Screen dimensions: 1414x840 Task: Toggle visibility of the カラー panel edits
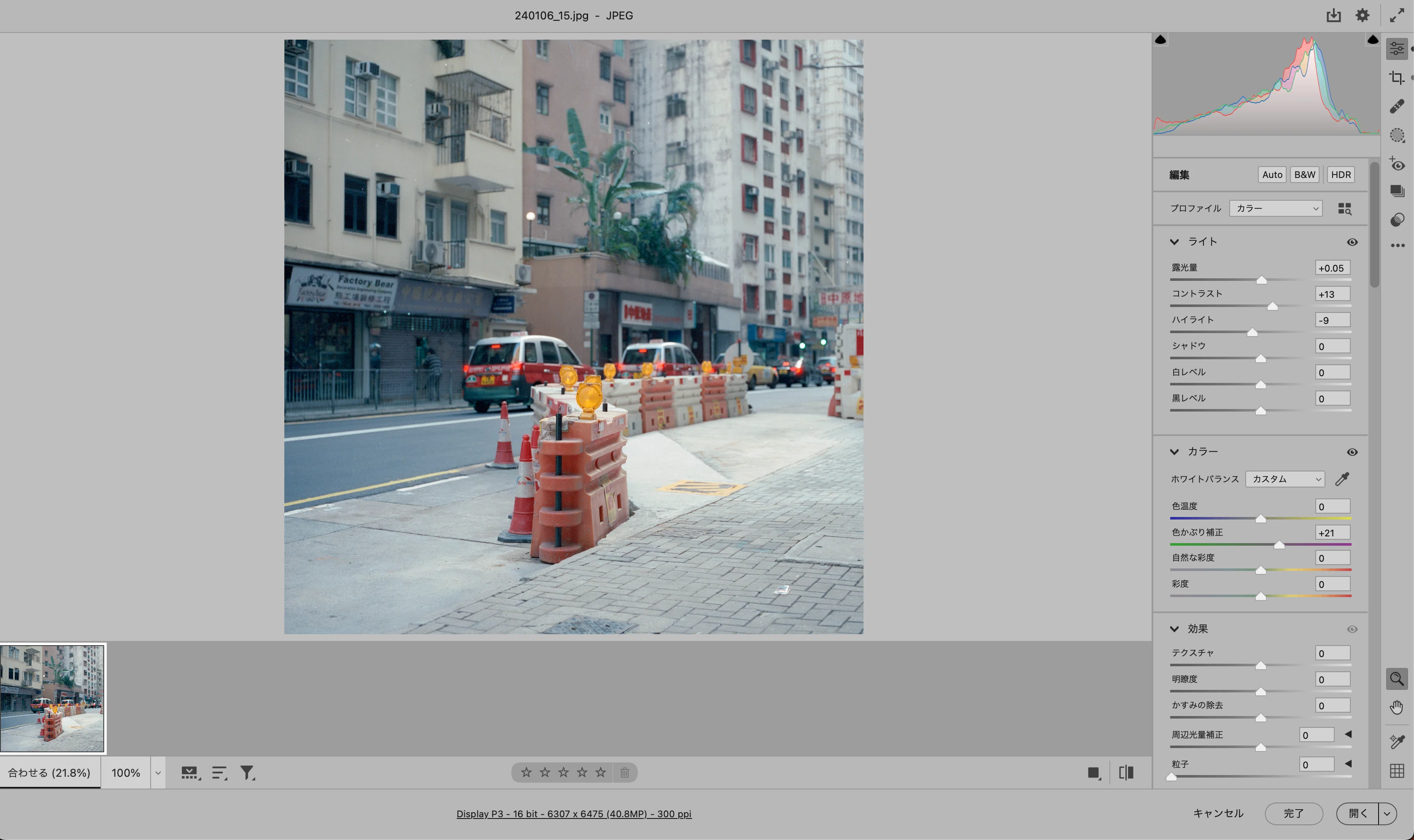1352,452
